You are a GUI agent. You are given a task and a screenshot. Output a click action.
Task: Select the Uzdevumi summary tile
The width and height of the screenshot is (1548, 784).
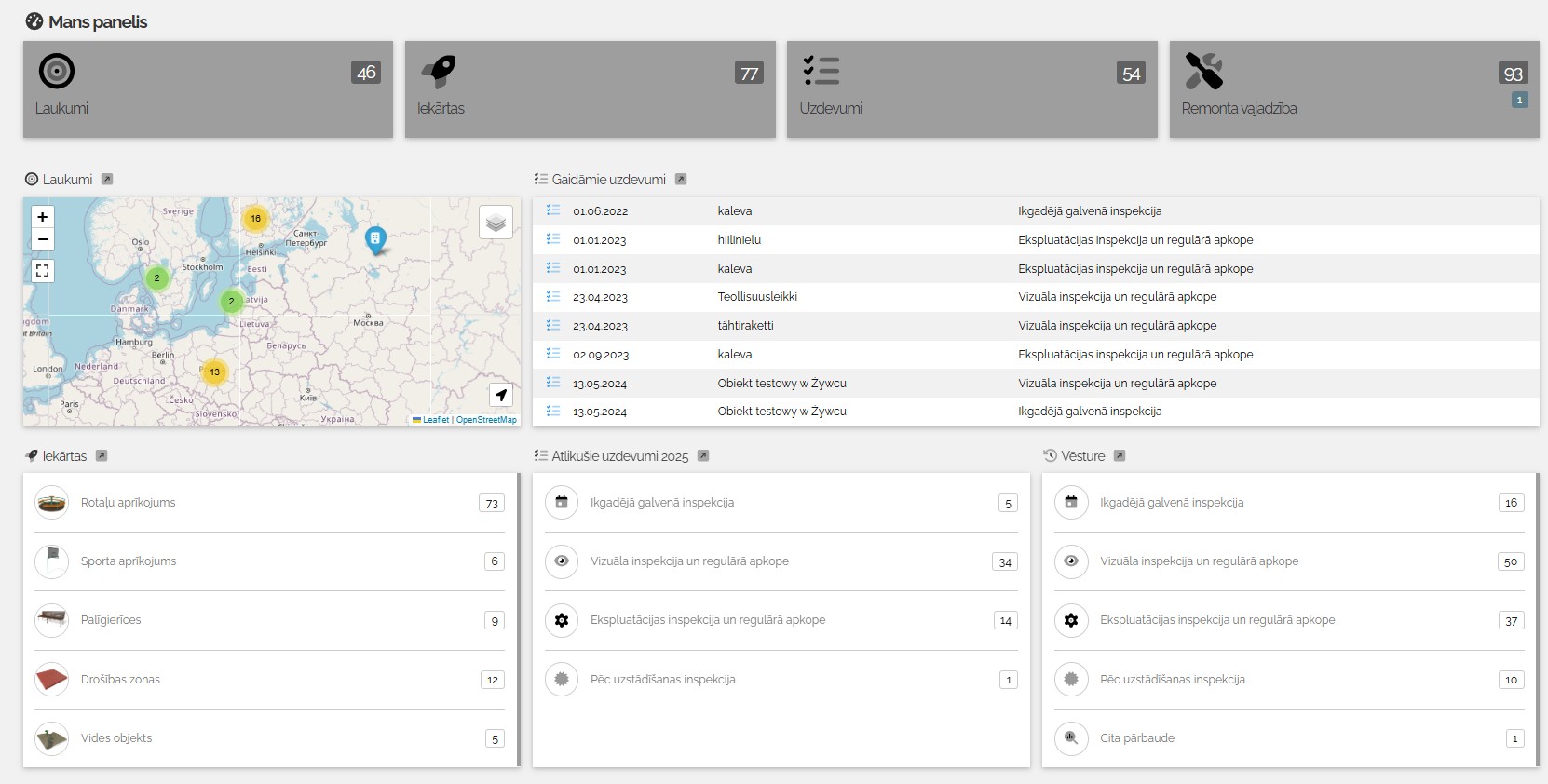coord(971,89)
